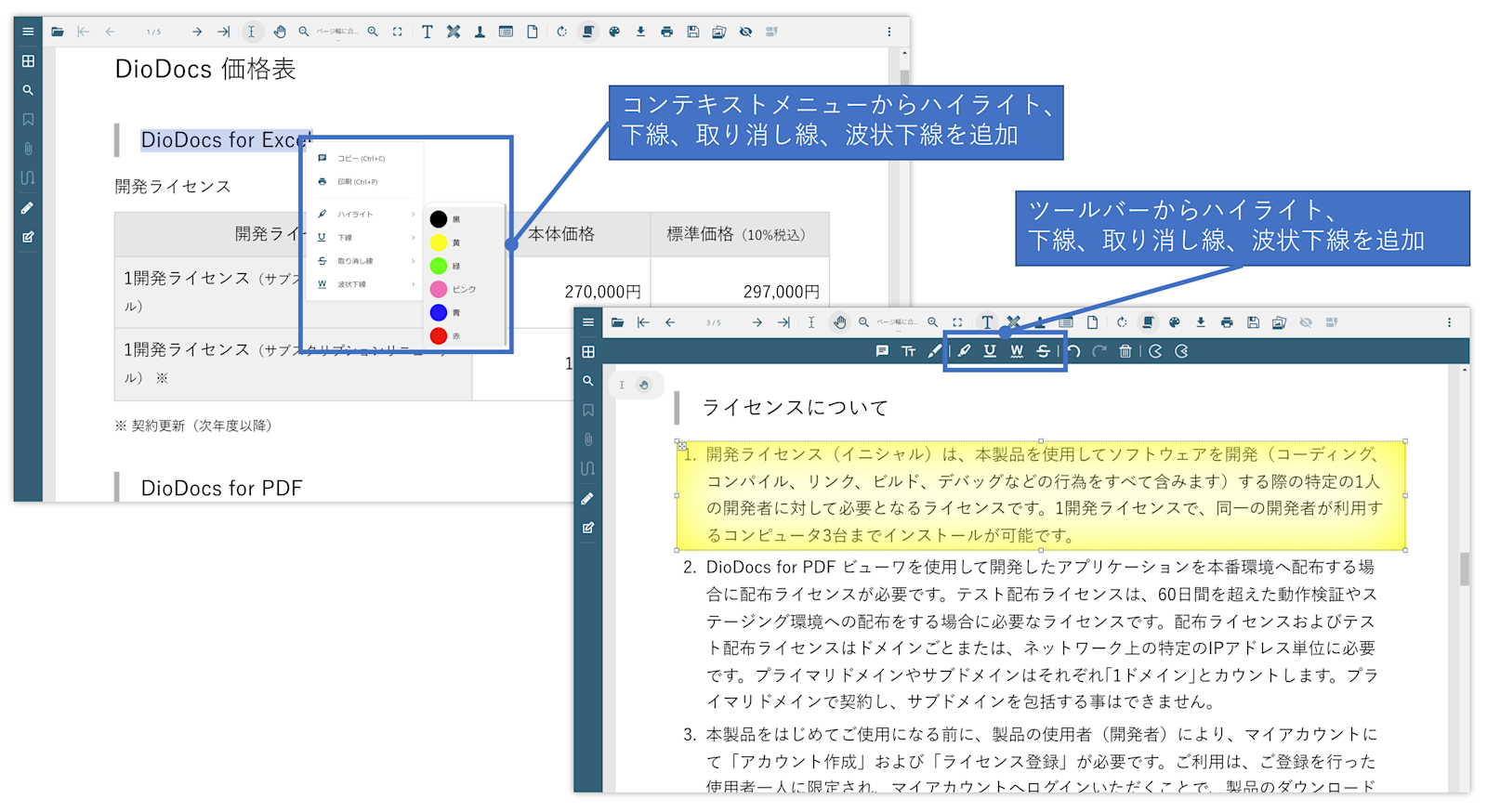The image size is (1487, 812).
Task: Open more options menu in 価格表 viewer
Action: click(x=889, y=32)
